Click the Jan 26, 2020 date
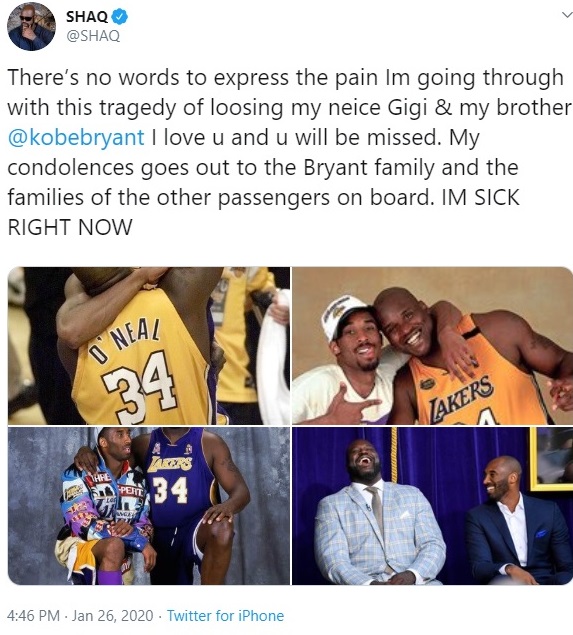The width and height of the screenshot is (573, 635). 113,616
